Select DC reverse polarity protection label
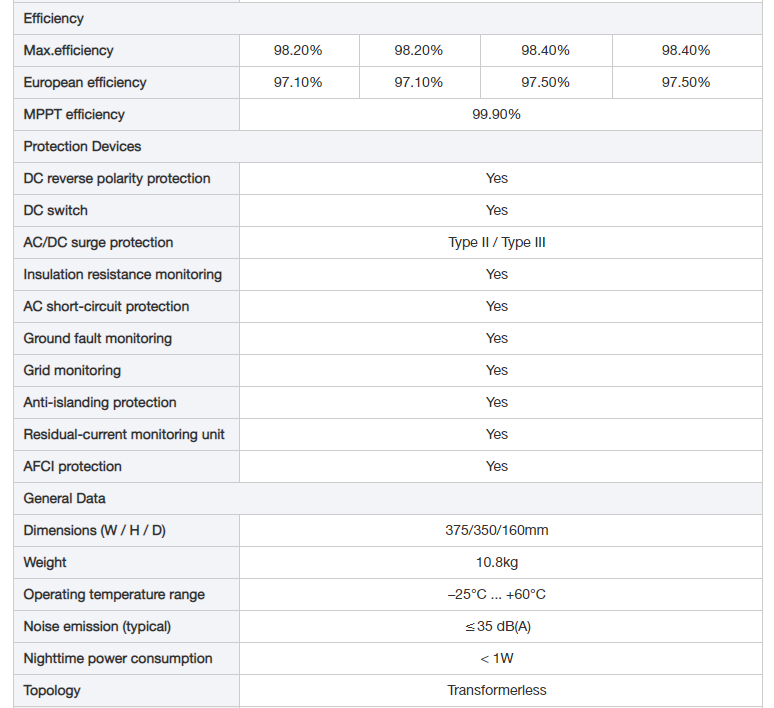Image resolution: width=774 pixels, height=708 pixels. tap(116, 179)
